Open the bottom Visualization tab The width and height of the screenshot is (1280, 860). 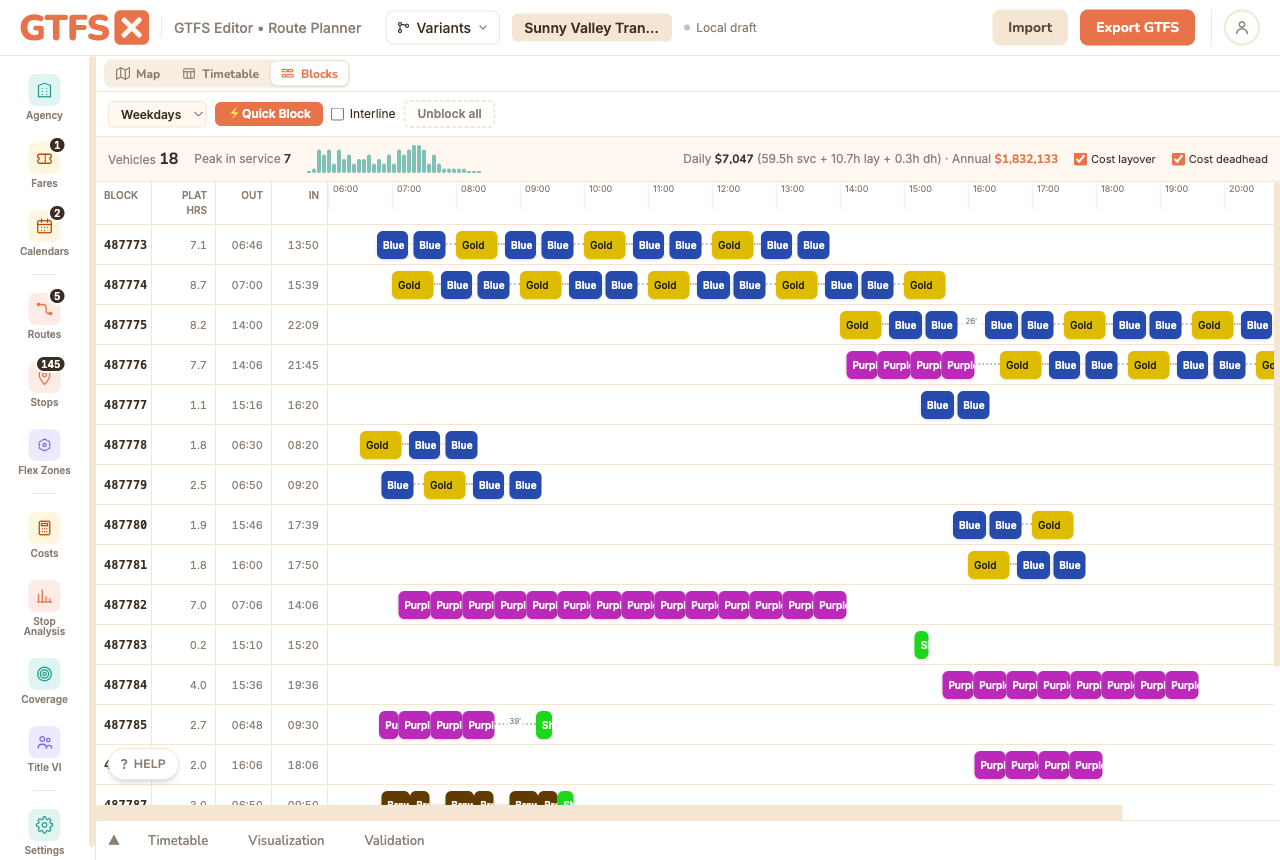tap(286, 840)
